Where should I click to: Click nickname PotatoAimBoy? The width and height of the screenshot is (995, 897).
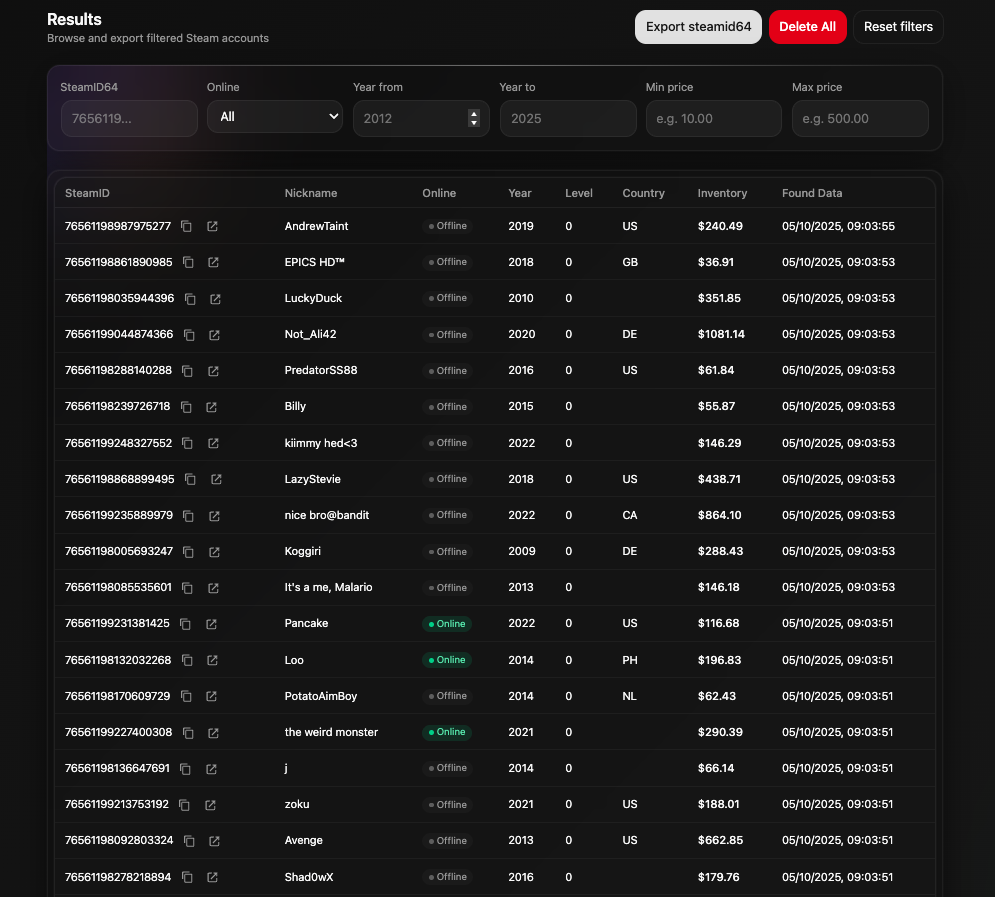click(320, 696)
